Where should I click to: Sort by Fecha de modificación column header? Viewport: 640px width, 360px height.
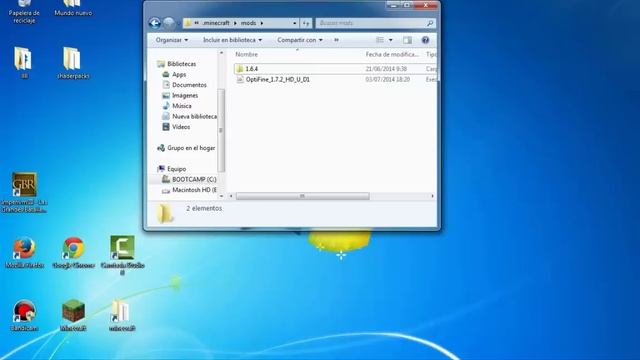[392, 54]
